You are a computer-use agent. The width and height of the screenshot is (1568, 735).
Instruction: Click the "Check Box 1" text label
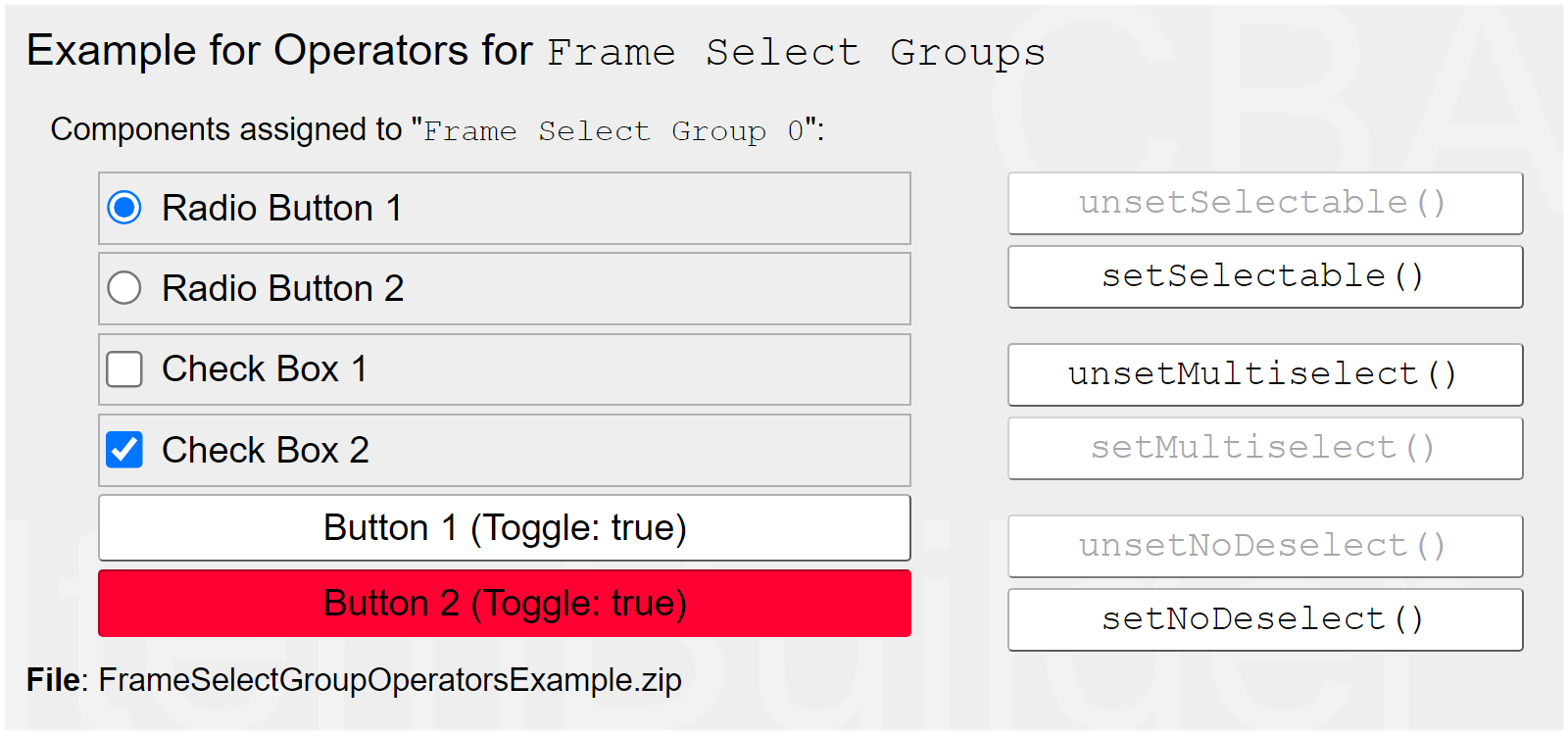tap(265, 369)
